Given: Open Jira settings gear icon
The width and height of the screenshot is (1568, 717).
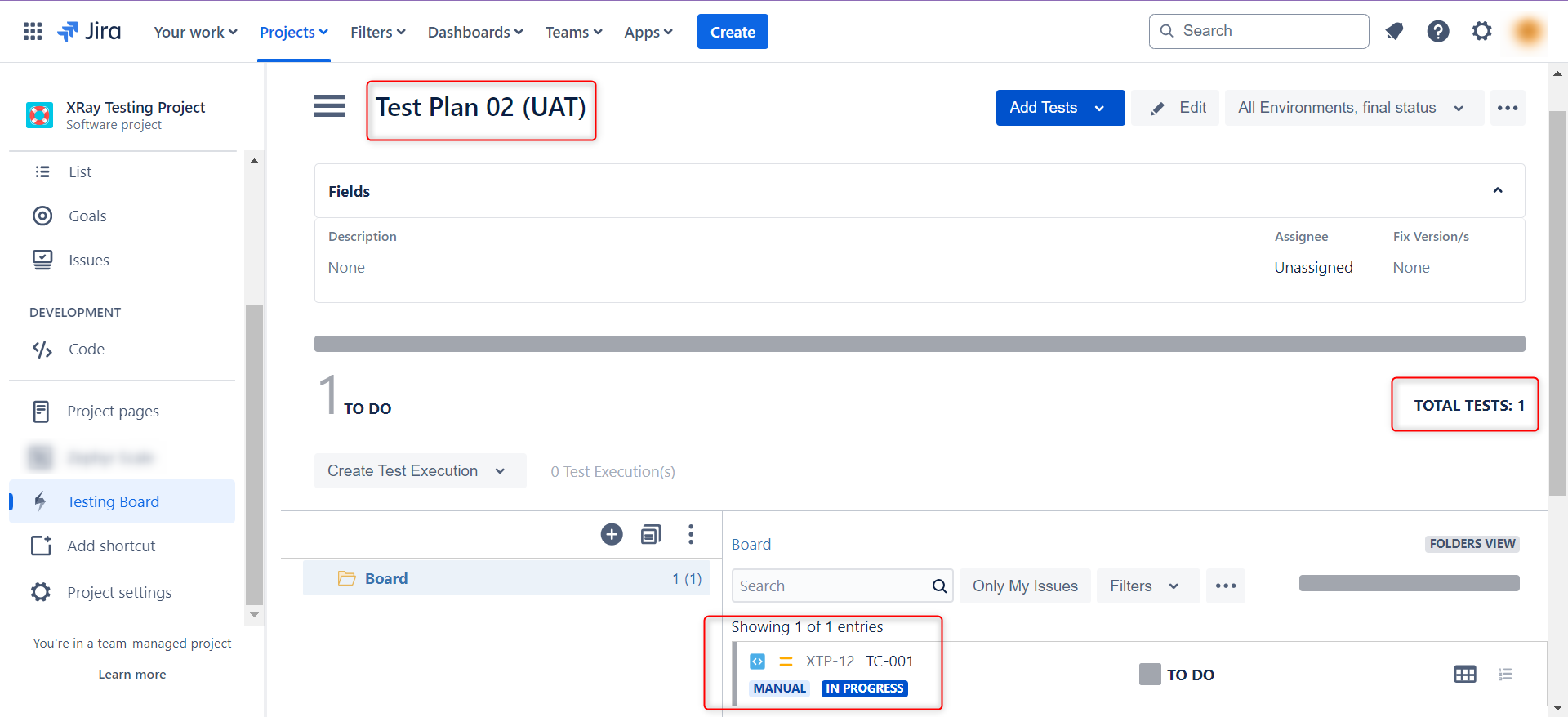Looking at the screenshot, I should click(x=1481, y=32).
